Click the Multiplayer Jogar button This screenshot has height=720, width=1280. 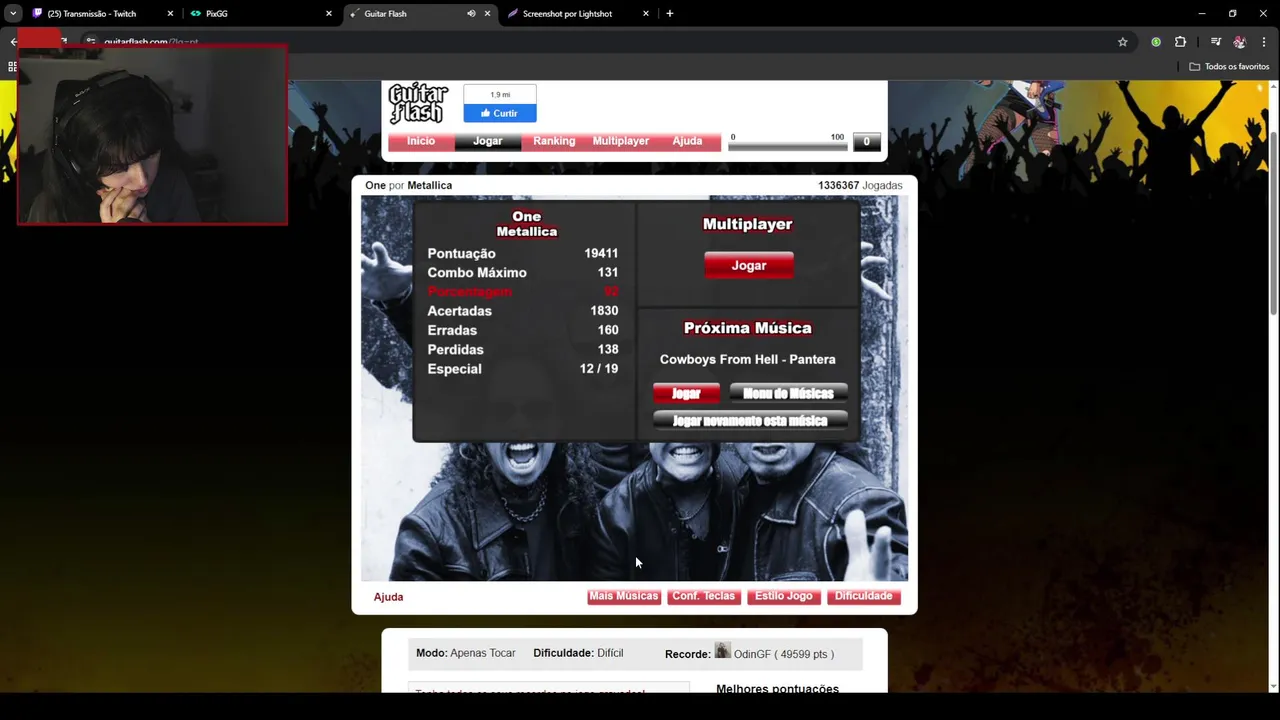pos(749,266)
